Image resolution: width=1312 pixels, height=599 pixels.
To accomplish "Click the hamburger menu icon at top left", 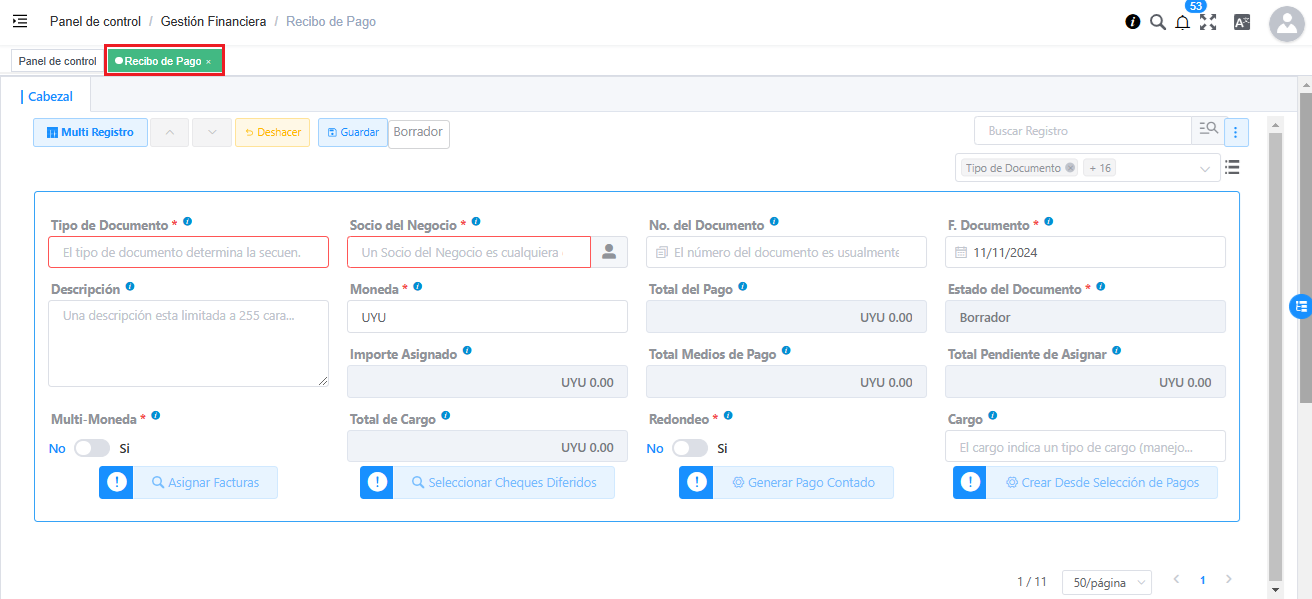I will [x=20, y=21].
